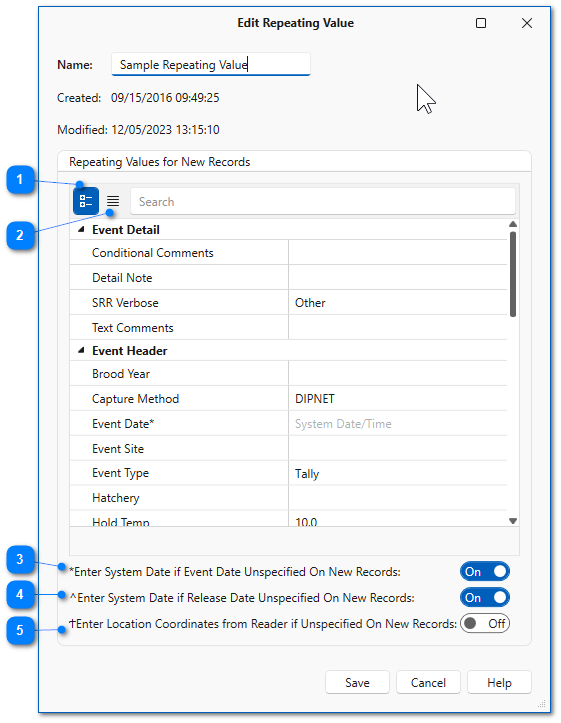Select the SRR Verbose row
The image size is (561, 723).
click(288, 303)
